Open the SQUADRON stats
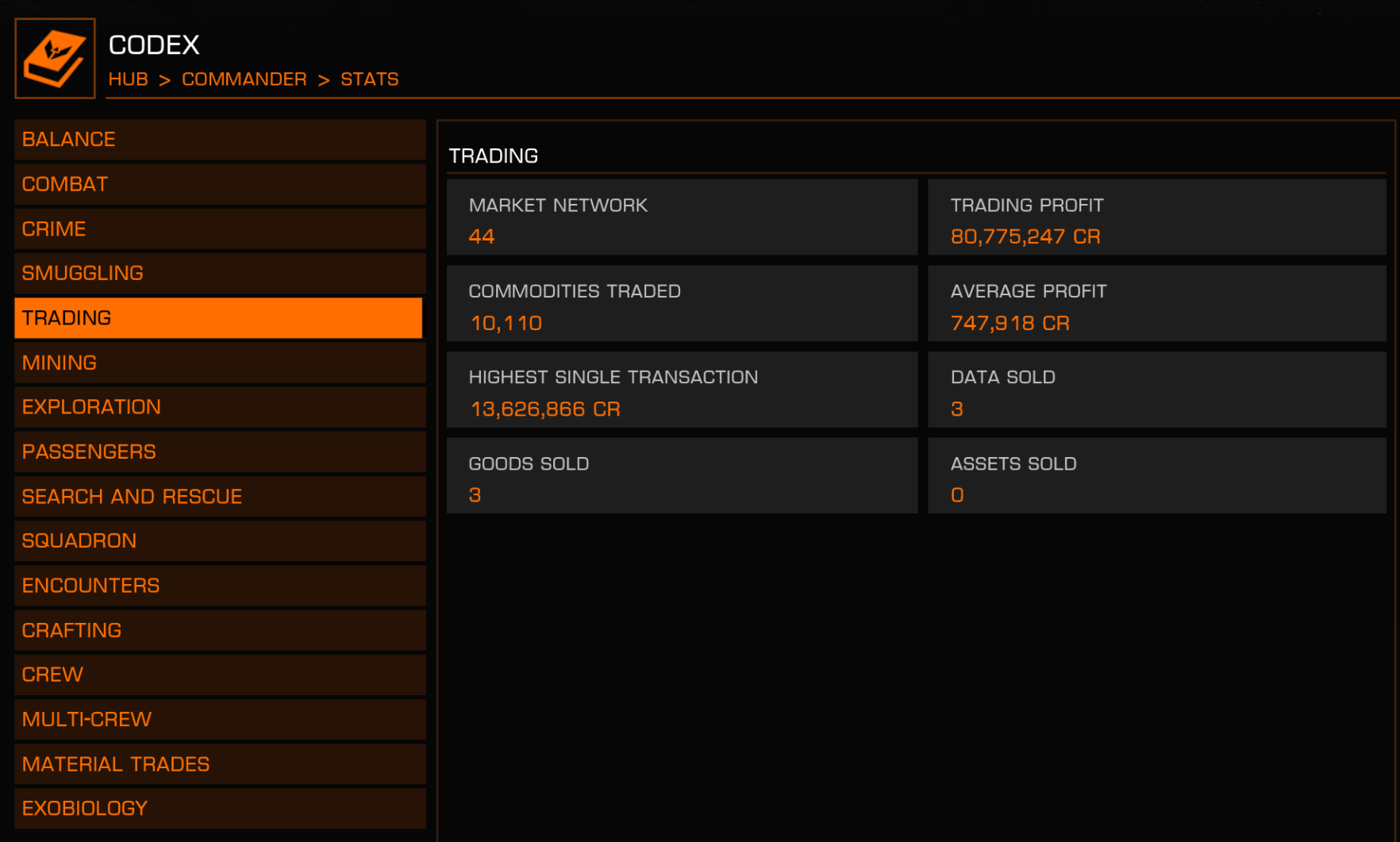 [220, 541]
